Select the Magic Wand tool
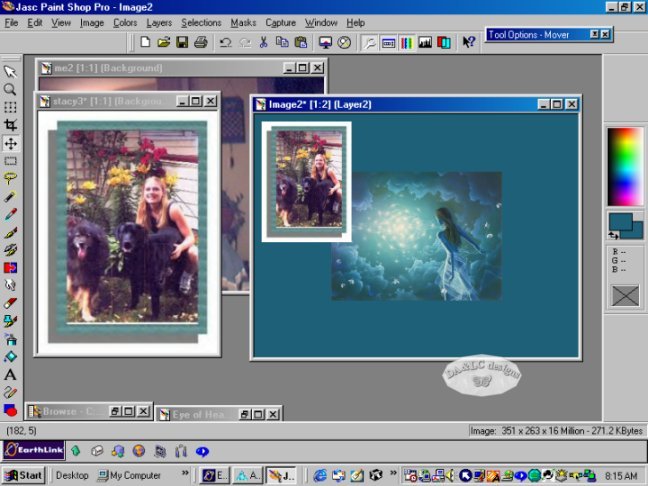Screen dimensions: 648x486 click(x=10, y=196)
